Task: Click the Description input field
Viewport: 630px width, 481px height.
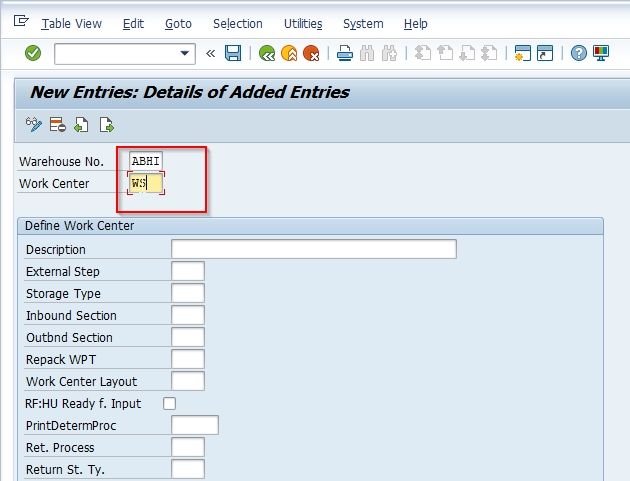Action: pyautogui.click(x=314, y=249)
